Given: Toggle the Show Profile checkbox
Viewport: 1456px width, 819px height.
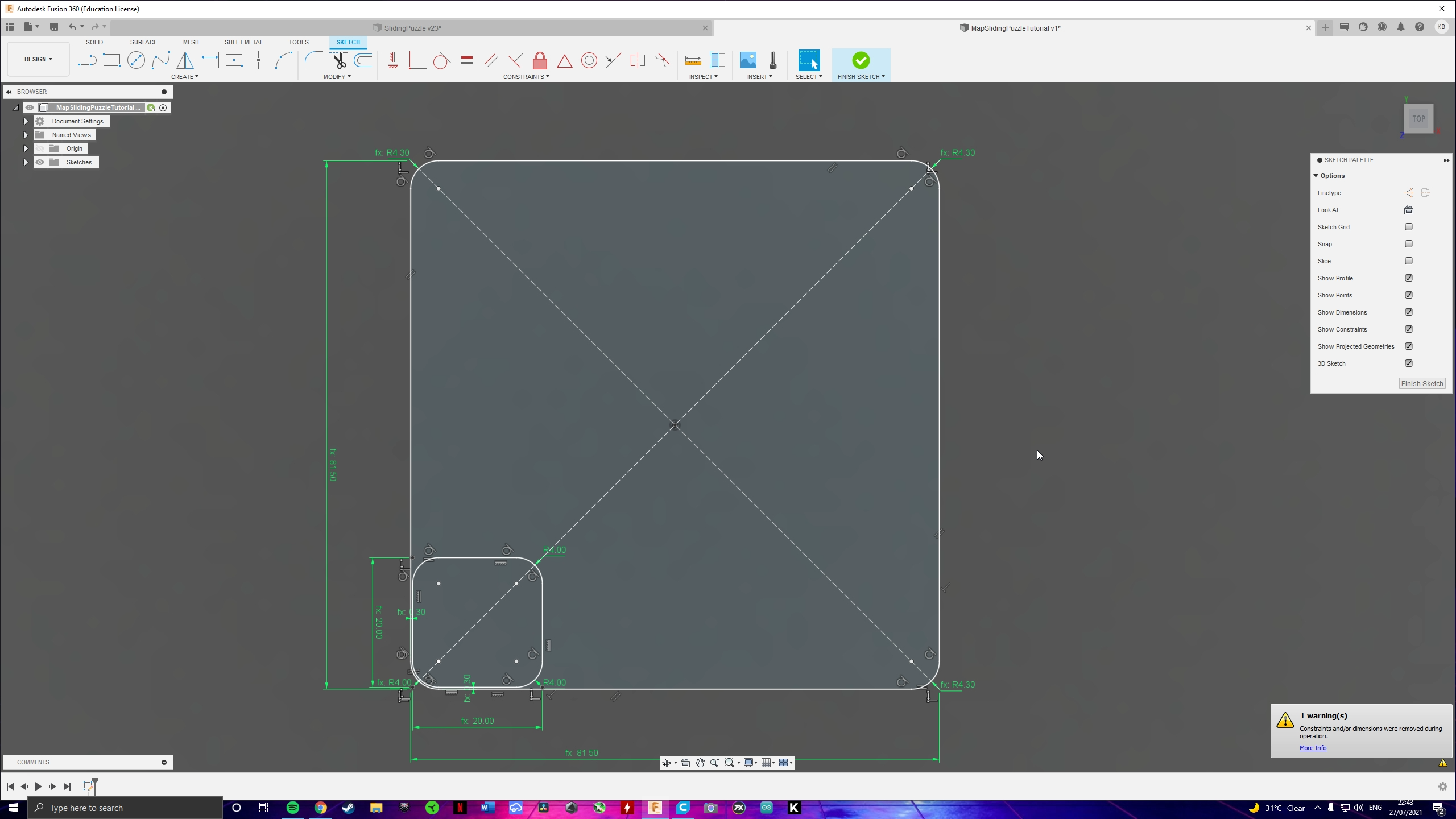Looking at the screenshot, I should (x=1408, y=277).
